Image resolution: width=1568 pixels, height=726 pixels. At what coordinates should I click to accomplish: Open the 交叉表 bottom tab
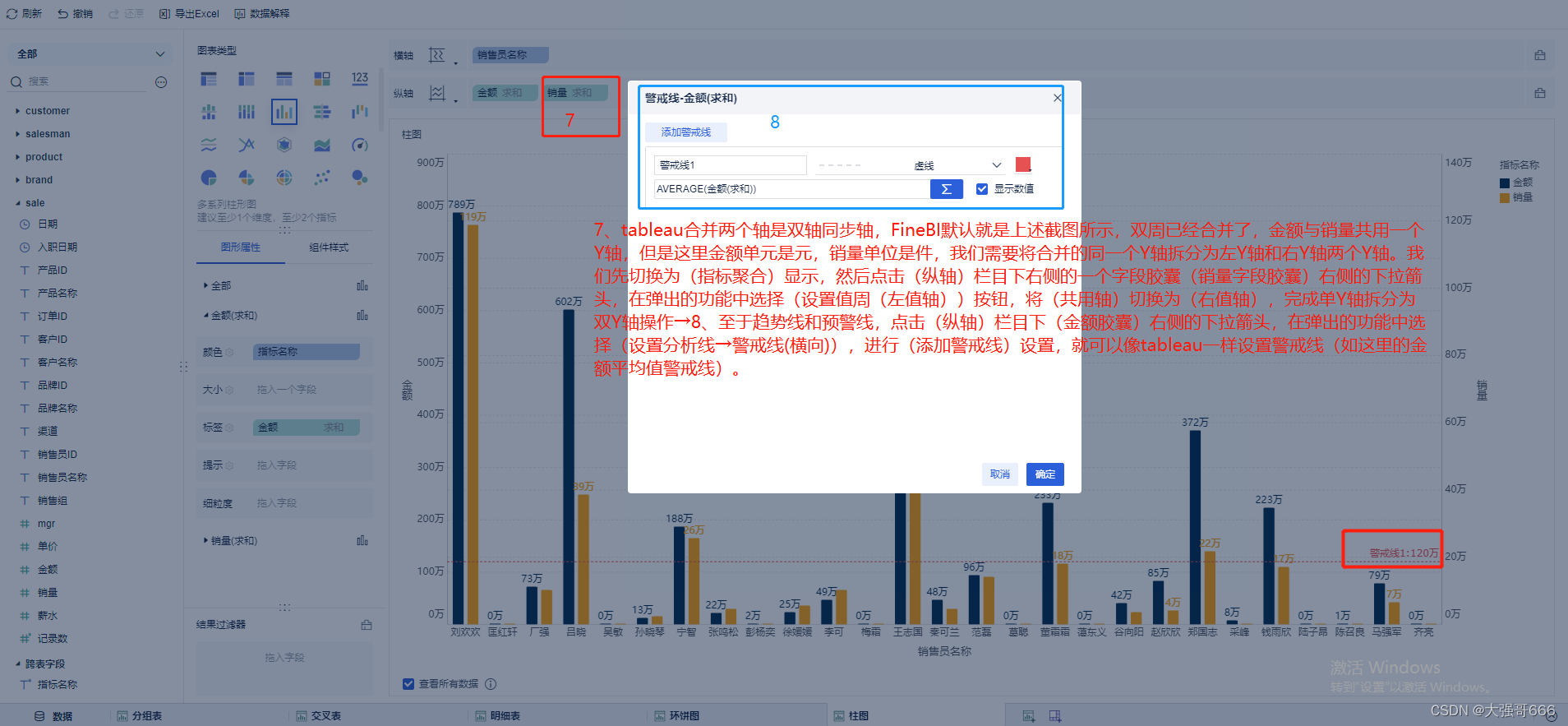pyautogui.click(x=319, y=716)
